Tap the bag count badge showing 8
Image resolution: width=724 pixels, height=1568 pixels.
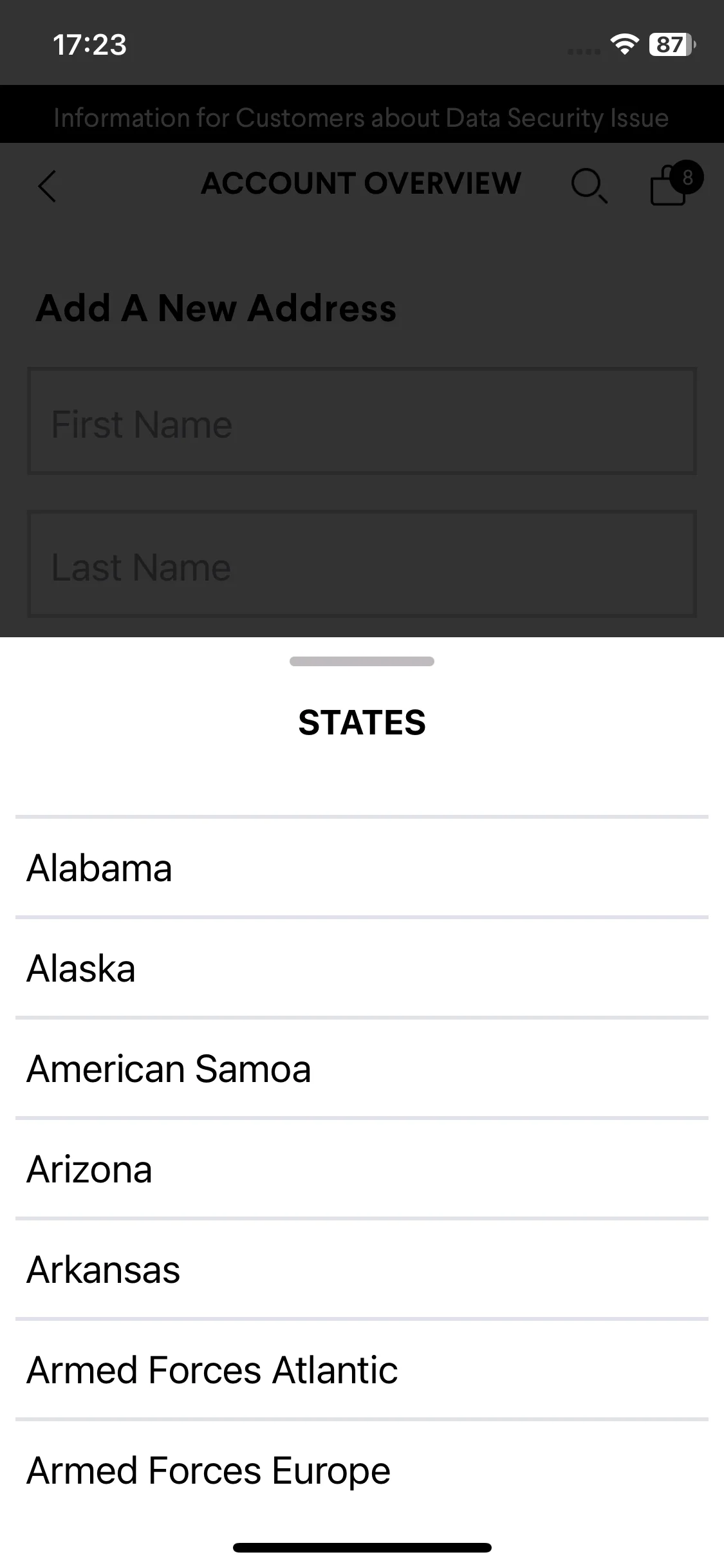point(687,177)
